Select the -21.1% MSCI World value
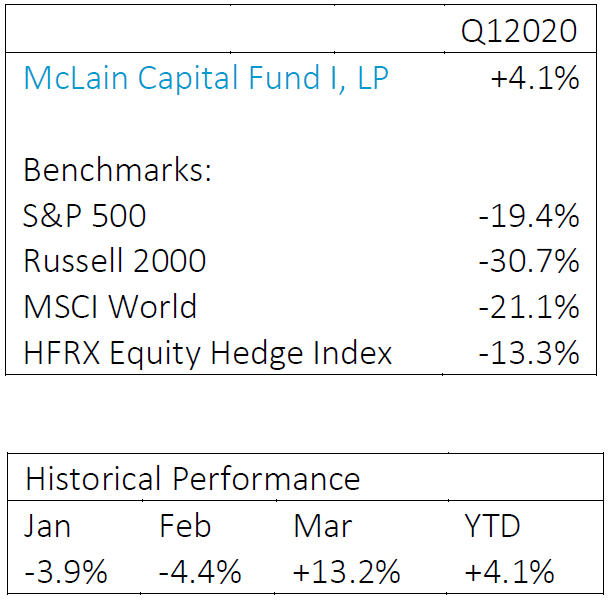608x601 pixels. click(530, 307)
